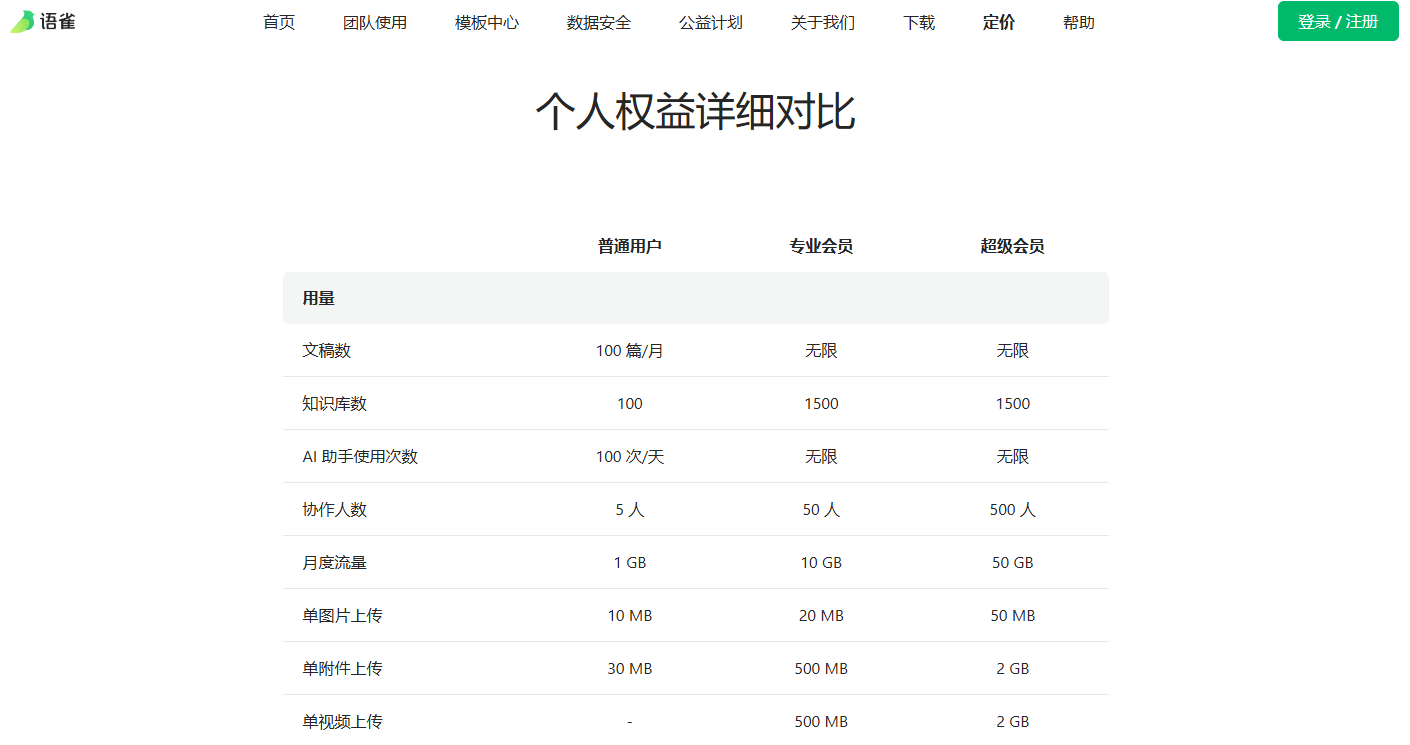Screen dimensions: 1410x745
Task: Visit the 关于我们 page
Action: click(823, 22)
